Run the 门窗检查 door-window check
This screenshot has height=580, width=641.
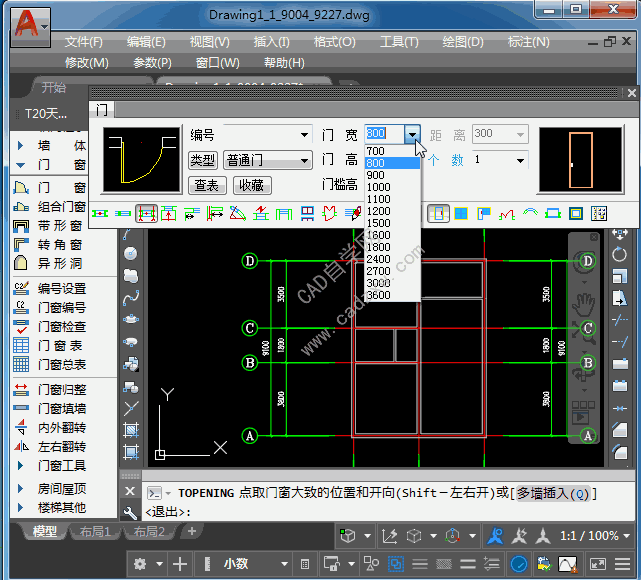(x=62, y=327)
